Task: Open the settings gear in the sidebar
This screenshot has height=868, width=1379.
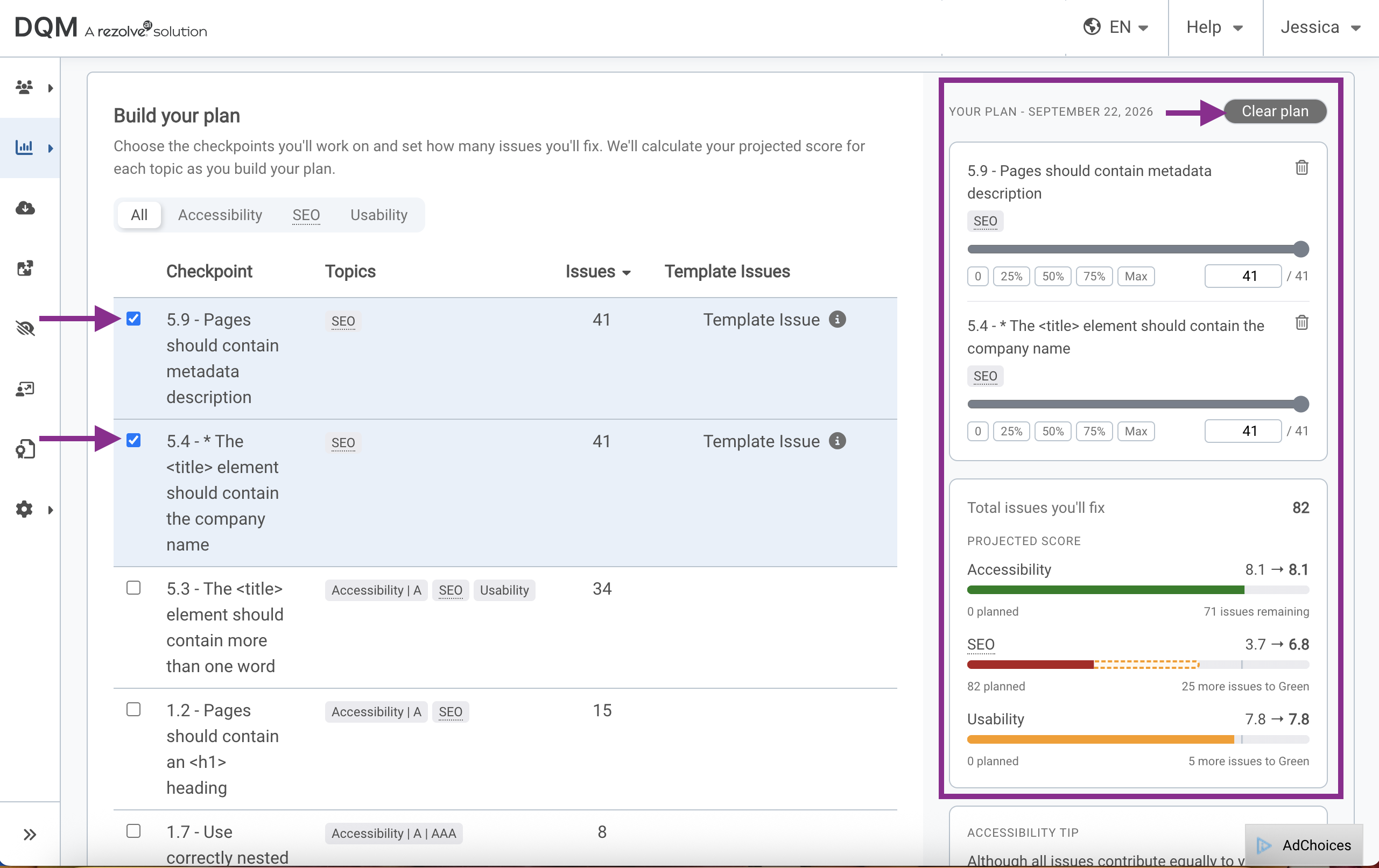Action: [x=24, y=509]
